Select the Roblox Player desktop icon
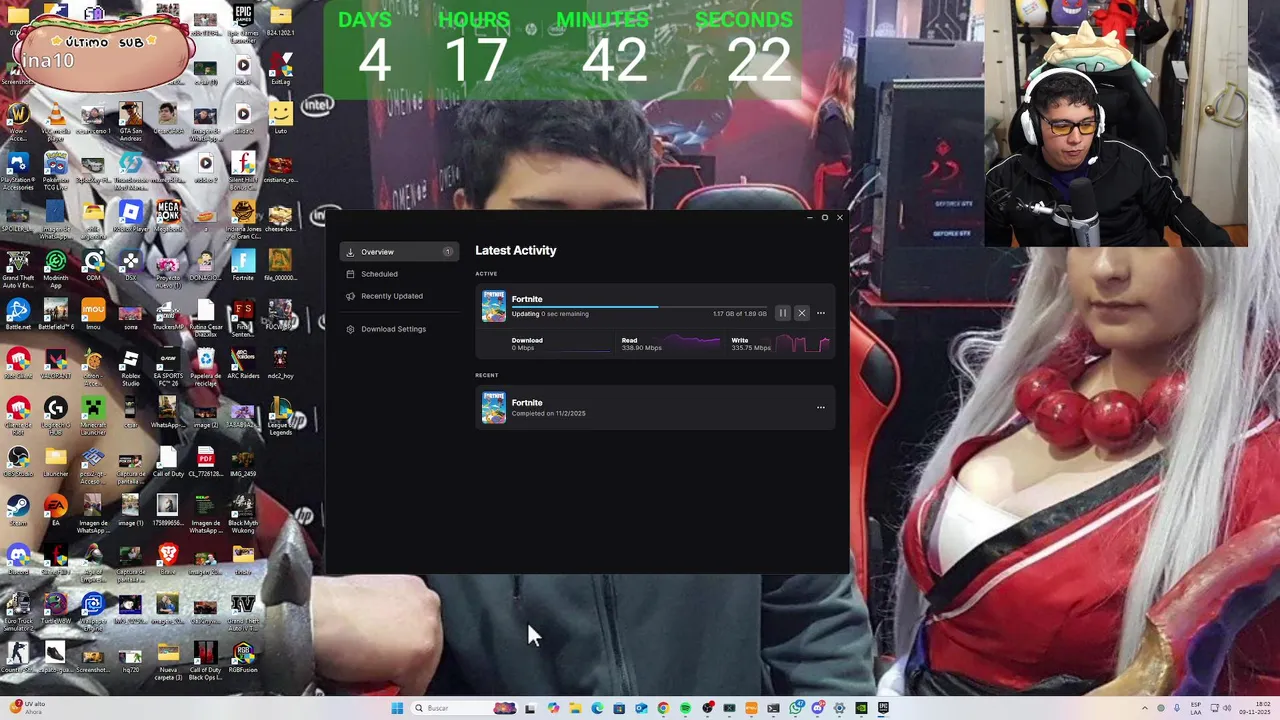The image size is (1280, 720). pyautogui.click(x=131, y=215)
